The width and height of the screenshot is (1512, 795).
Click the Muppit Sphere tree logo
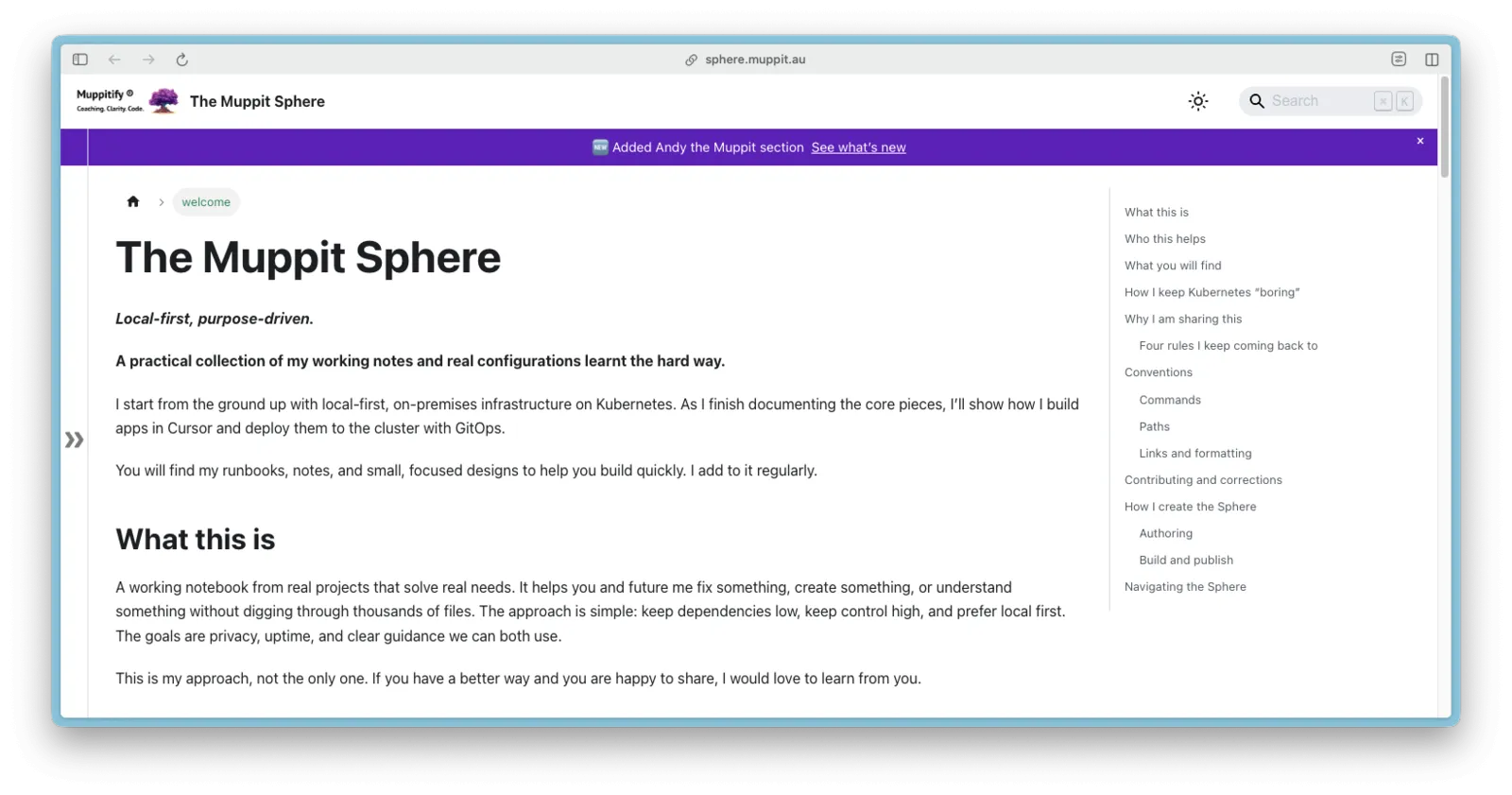[x=163, y=101]
